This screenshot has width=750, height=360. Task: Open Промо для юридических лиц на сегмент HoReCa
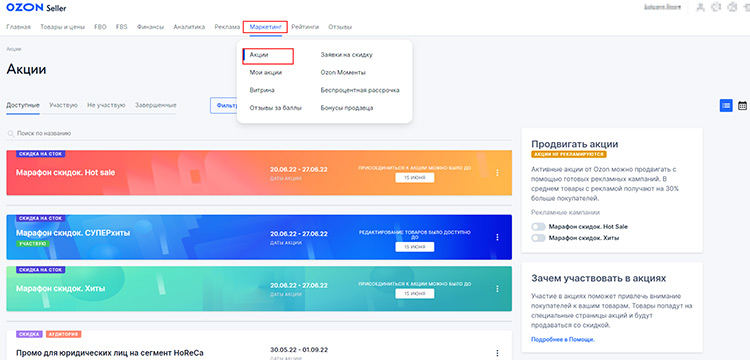tap(110, 353)
